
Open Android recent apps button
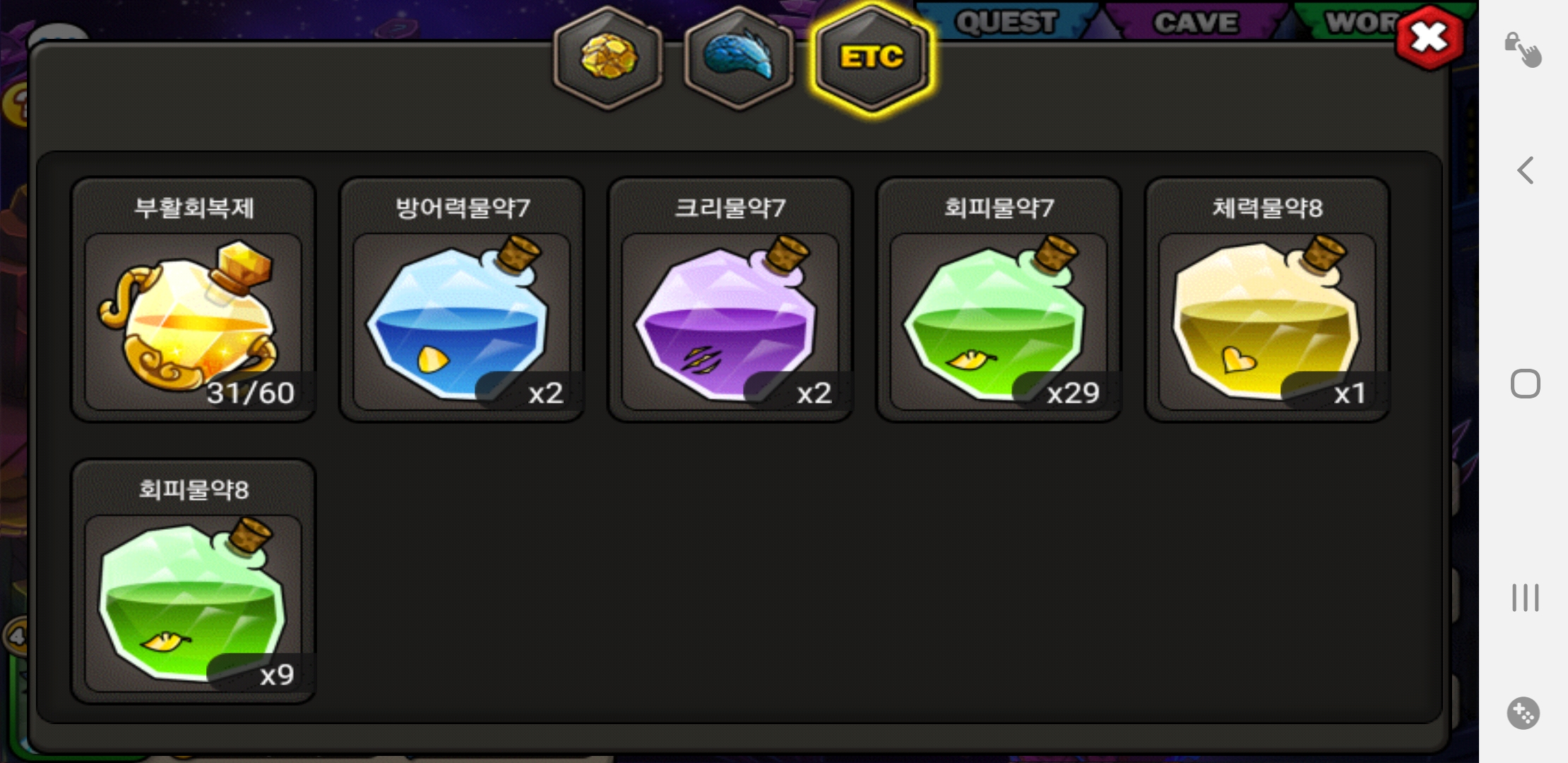click(x=1525, y=597)
